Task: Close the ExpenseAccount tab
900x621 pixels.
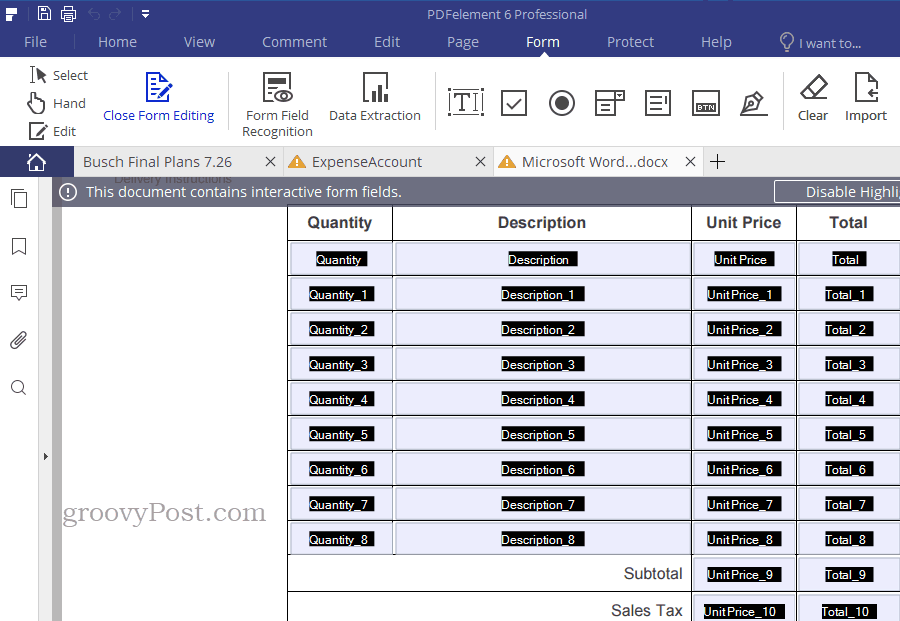Action: [480, 162]
